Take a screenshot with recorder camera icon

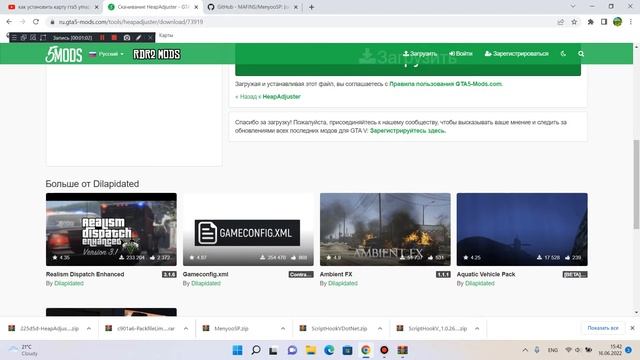tap(127, 38)
